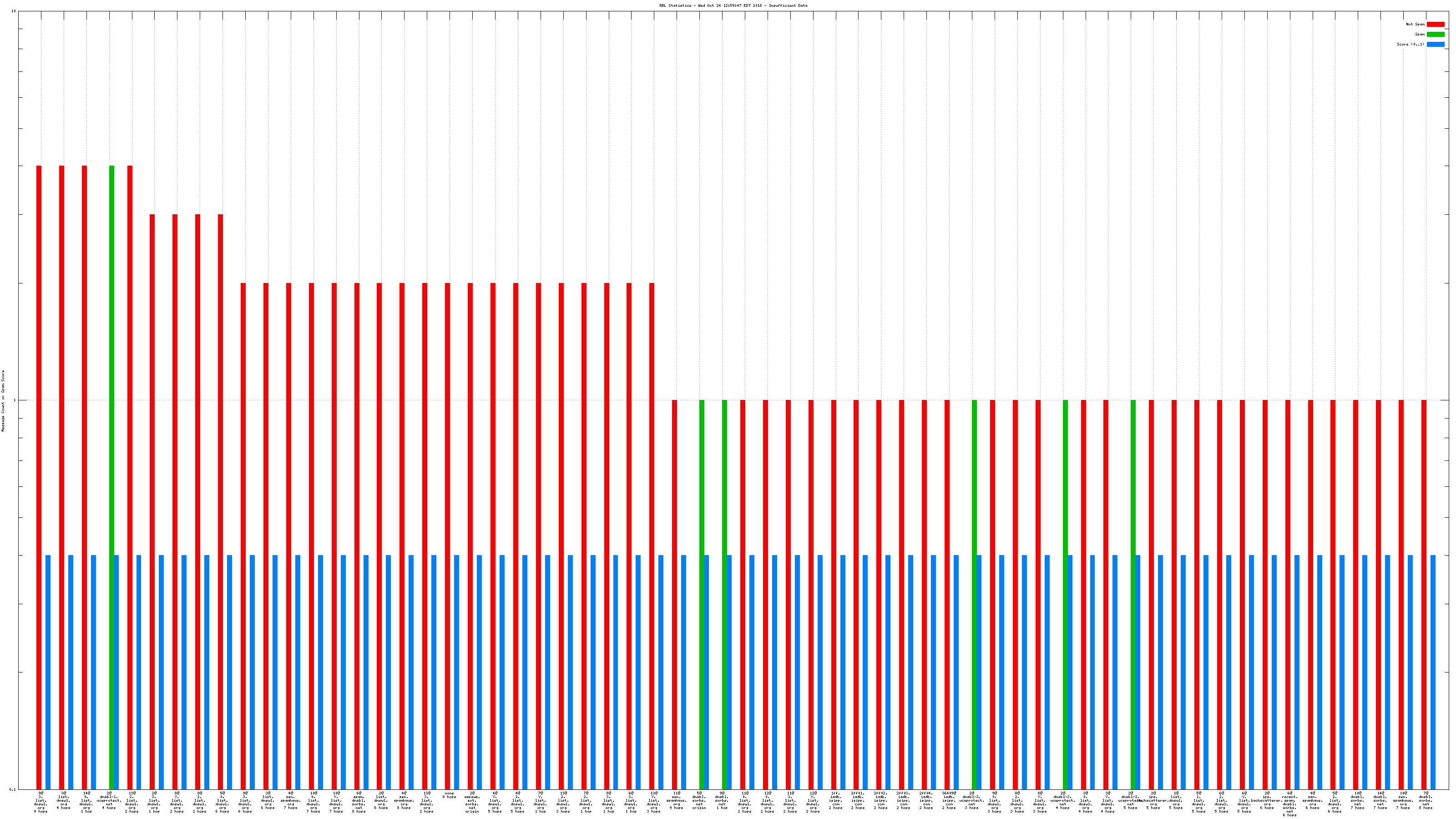Click the RBL Statistics chart title
The height and width of the screenshot is (819, 1456).
coord(733,5)
